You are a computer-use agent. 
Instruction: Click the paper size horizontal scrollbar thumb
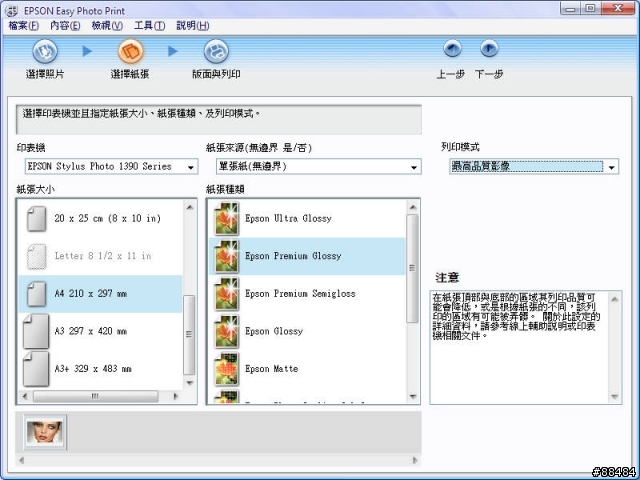tap(95, 396)
